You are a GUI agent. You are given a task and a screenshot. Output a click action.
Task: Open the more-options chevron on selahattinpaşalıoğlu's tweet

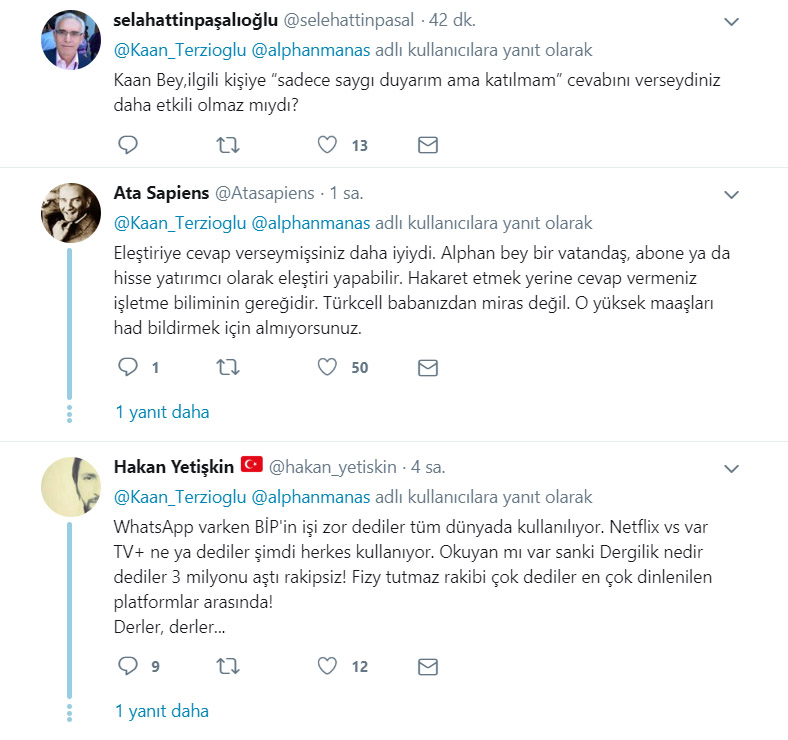point(731,21)
